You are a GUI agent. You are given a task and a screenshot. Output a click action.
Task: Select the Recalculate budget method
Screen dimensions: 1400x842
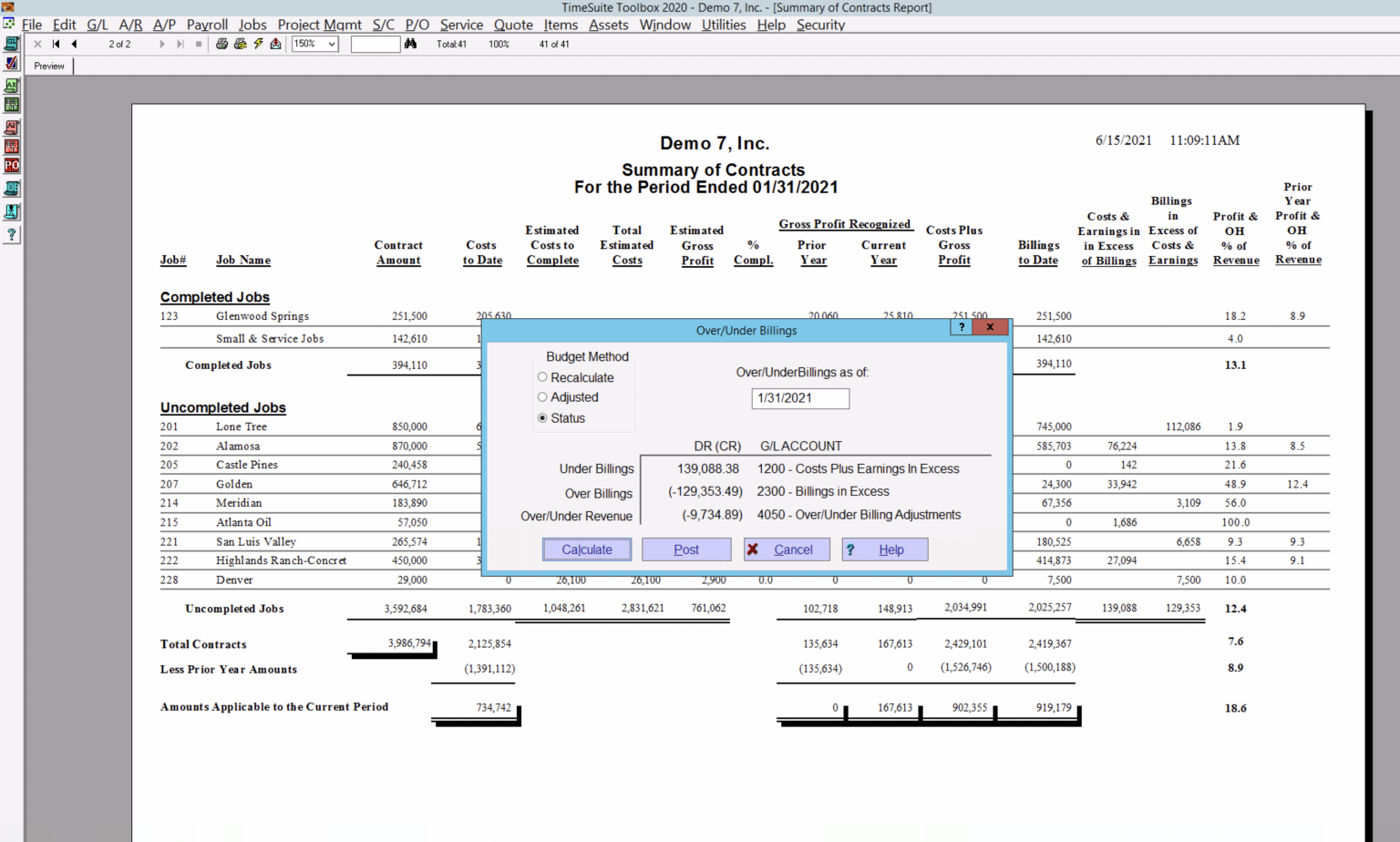(542, 377)
